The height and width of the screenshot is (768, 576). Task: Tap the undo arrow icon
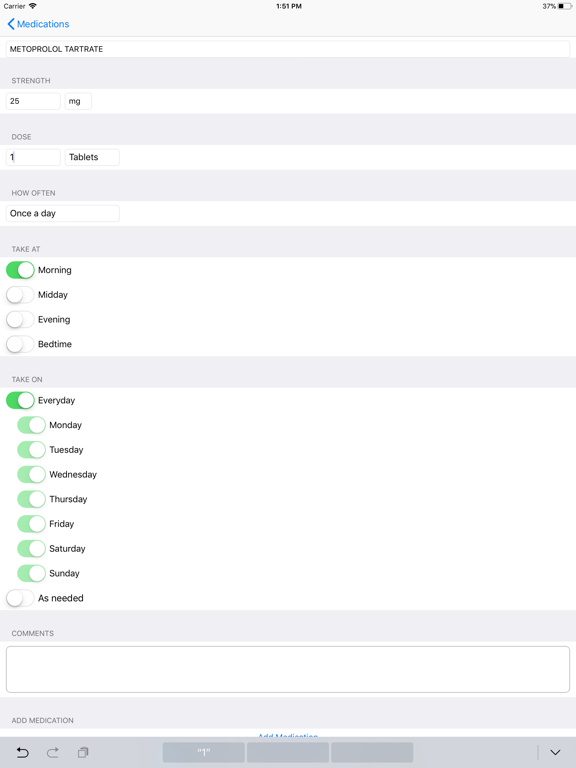pos(23,752)
